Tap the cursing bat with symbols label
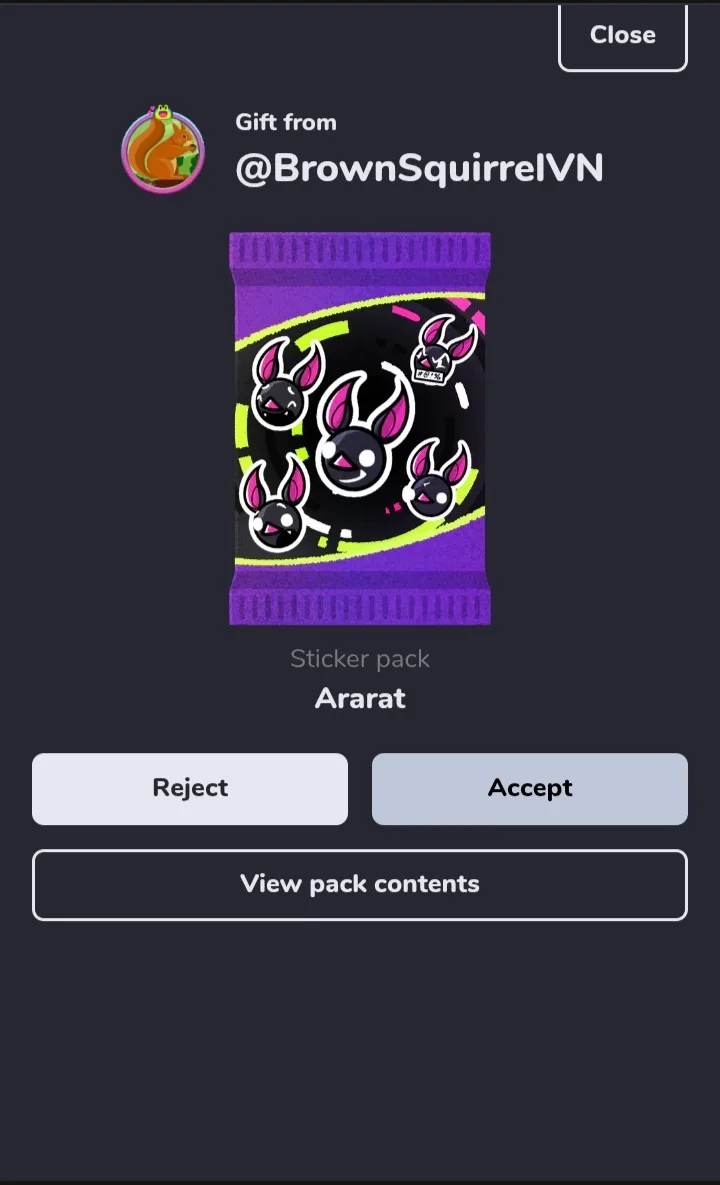Screen dimensions: 720x1185 pos(443,351)
